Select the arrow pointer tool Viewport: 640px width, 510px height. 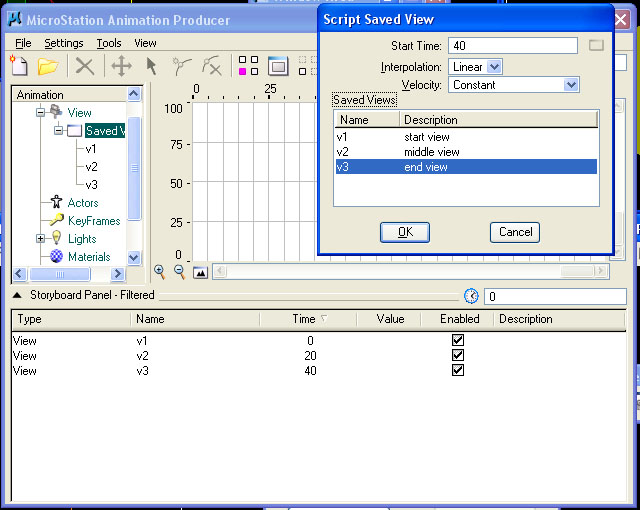click(x=151, y=66)
